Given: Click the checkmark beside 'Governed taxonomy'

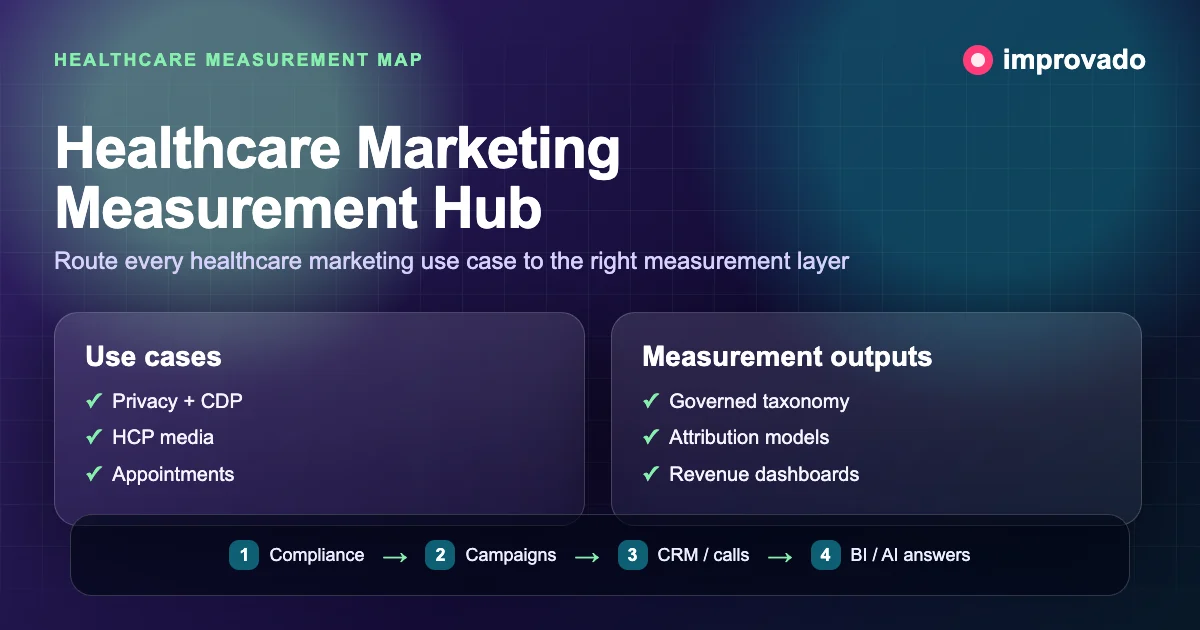Looking at the screenshot, I should coord(651,401).
